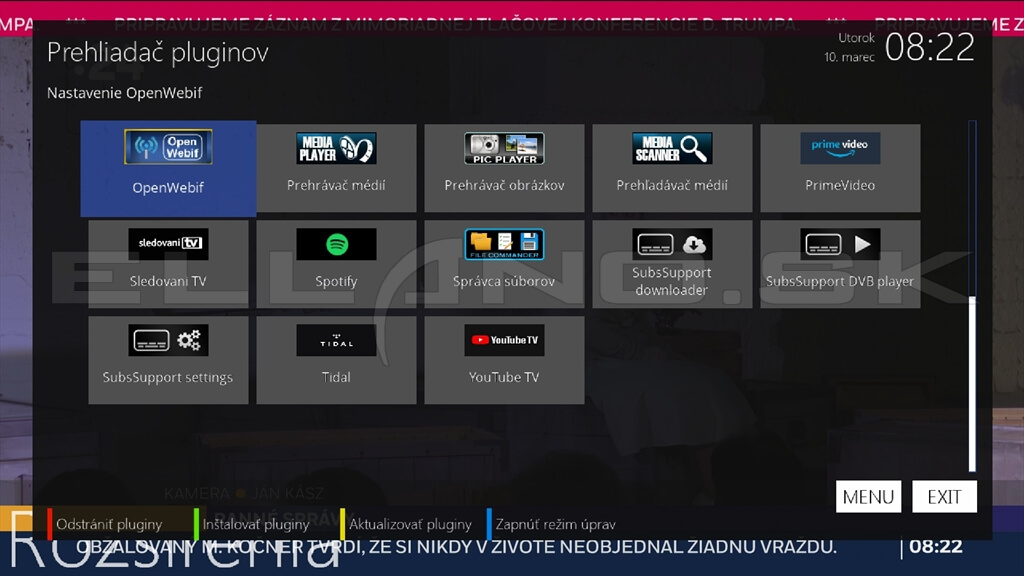Image resolution: width=1024 pixels, height=576 pixels.
Task: Select yellow Aktualizovať pluginy option
Action: pyautogui.click(x=410, y=524)
